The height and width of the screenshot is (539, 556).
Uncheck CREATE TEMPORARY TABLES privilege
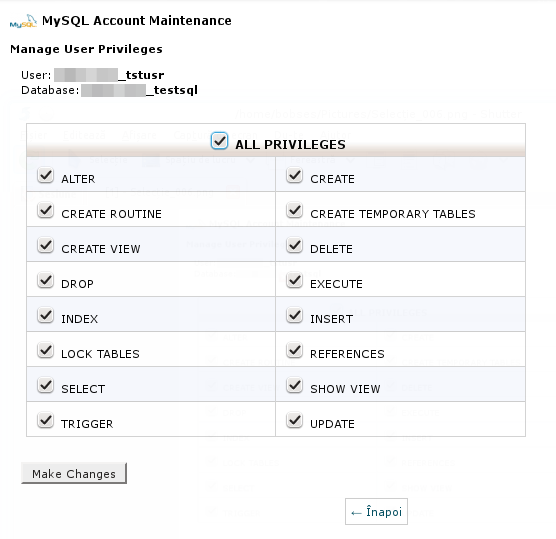[x=295, y=210]
